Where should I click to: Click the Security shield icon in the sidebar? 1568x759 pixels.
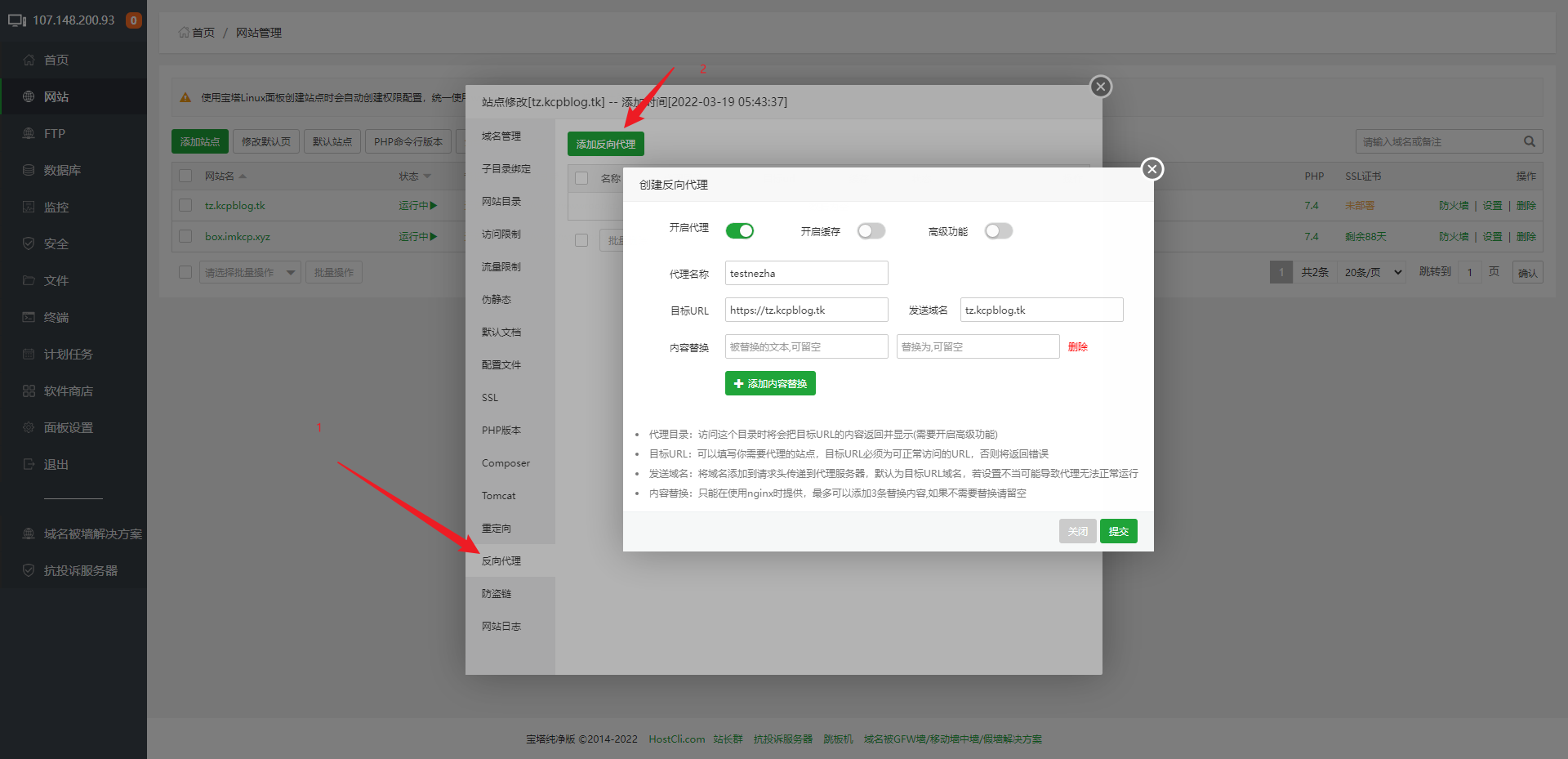29,243
